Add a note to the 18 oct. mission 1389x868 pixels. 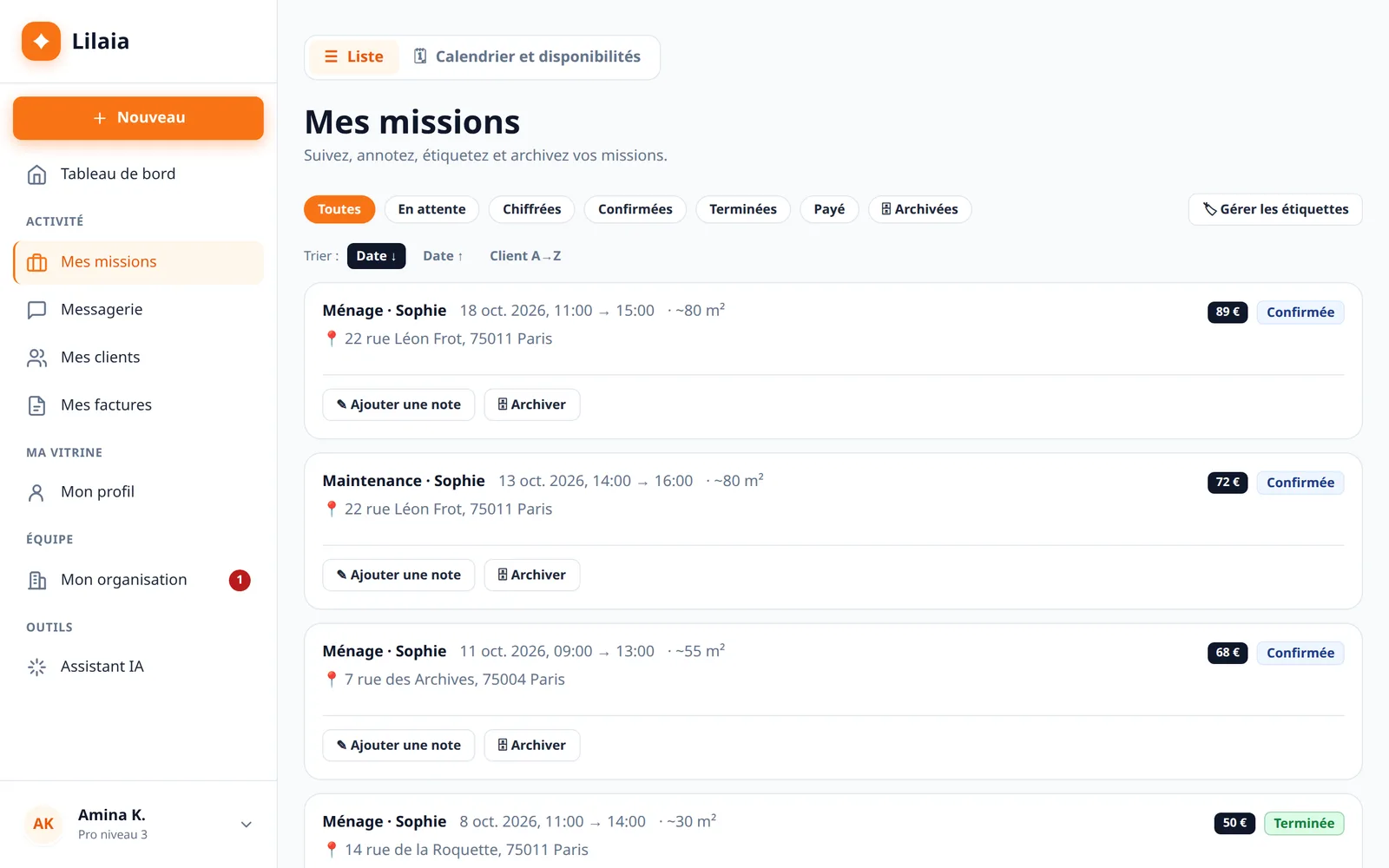click(x=398, y=404)
